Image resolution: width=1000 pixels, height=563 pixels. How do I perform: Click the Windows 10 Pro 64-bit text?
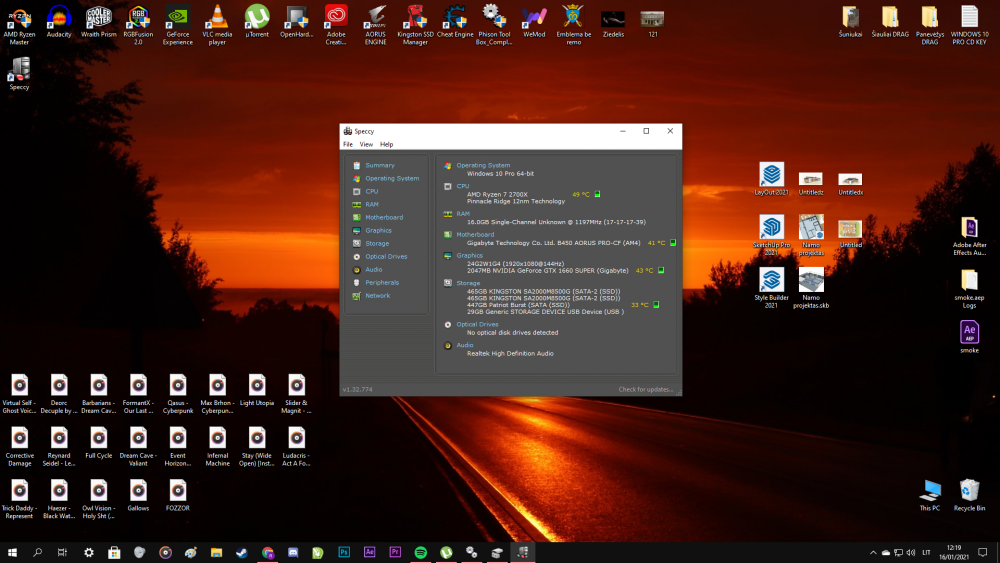(501, 173)
